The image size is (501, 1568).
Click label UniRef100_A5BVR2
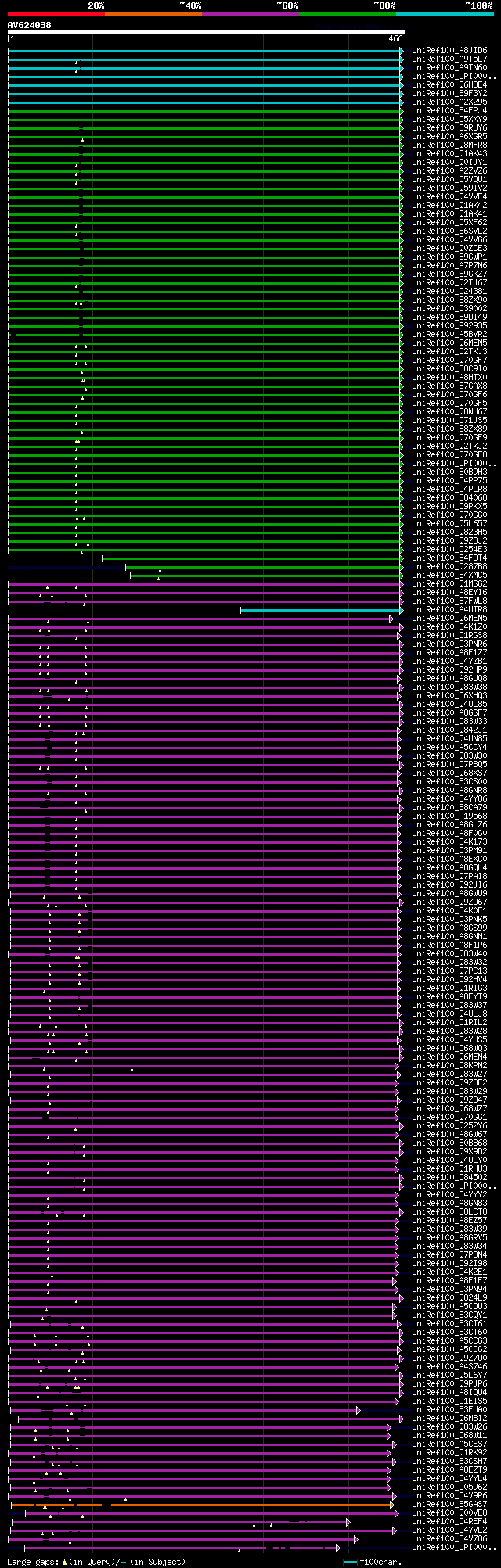point(449,334)
